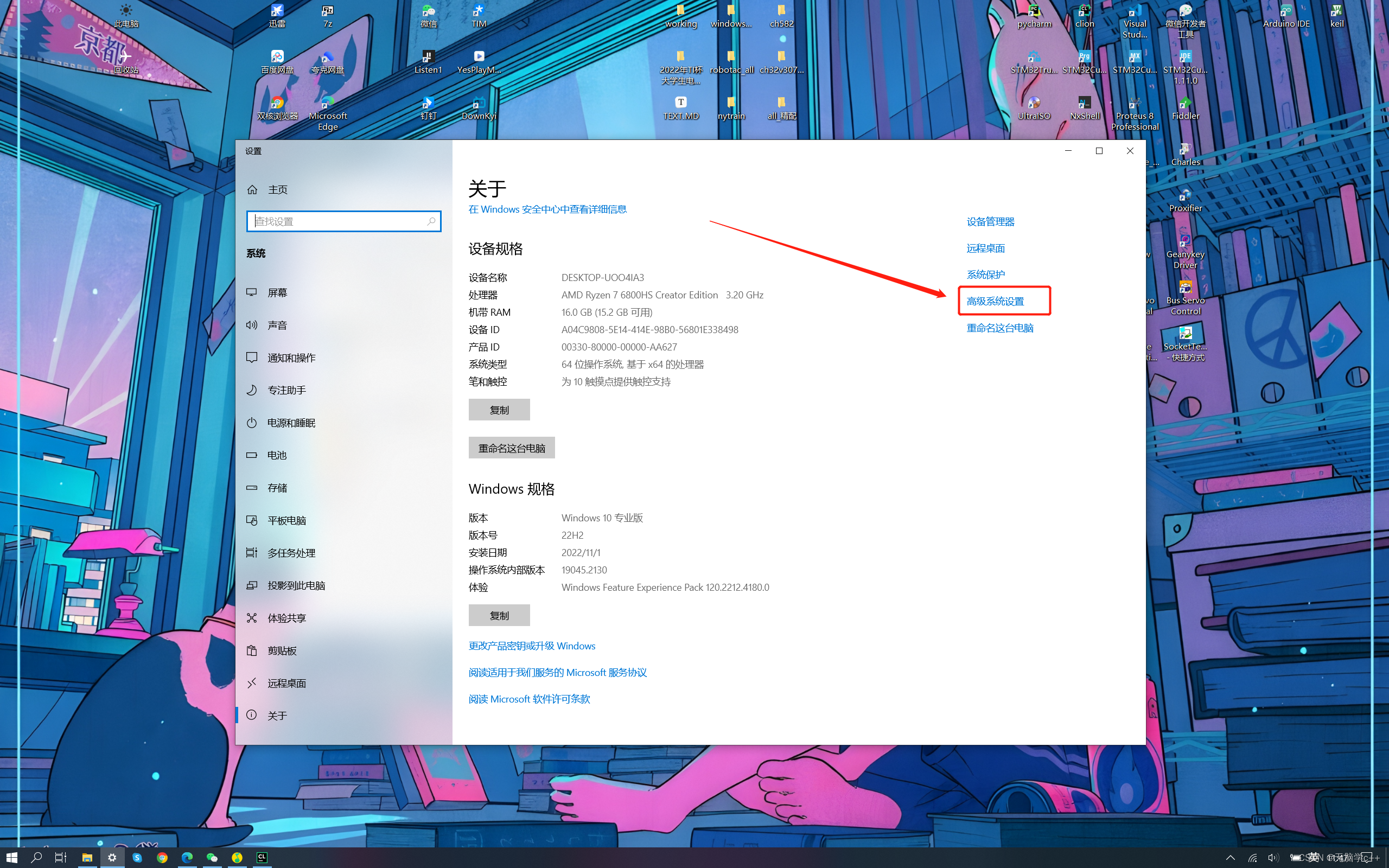Screen dimensions: 1389x868
Task: Open the 主页 home icon in Settings
Action: tap(252, 189)
